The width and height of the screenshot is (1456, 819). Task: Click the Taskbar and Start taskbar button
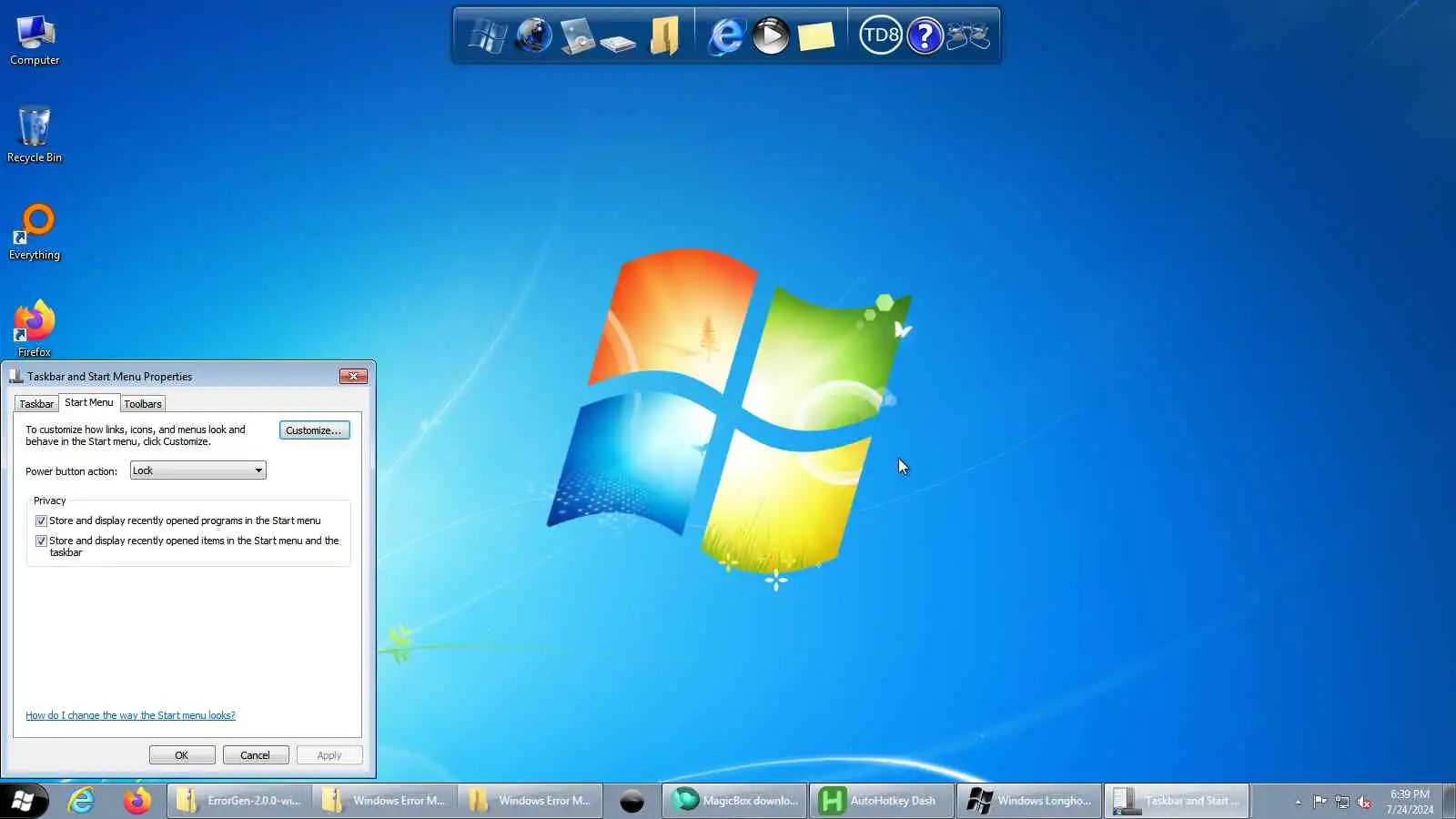click(1177, 801)
